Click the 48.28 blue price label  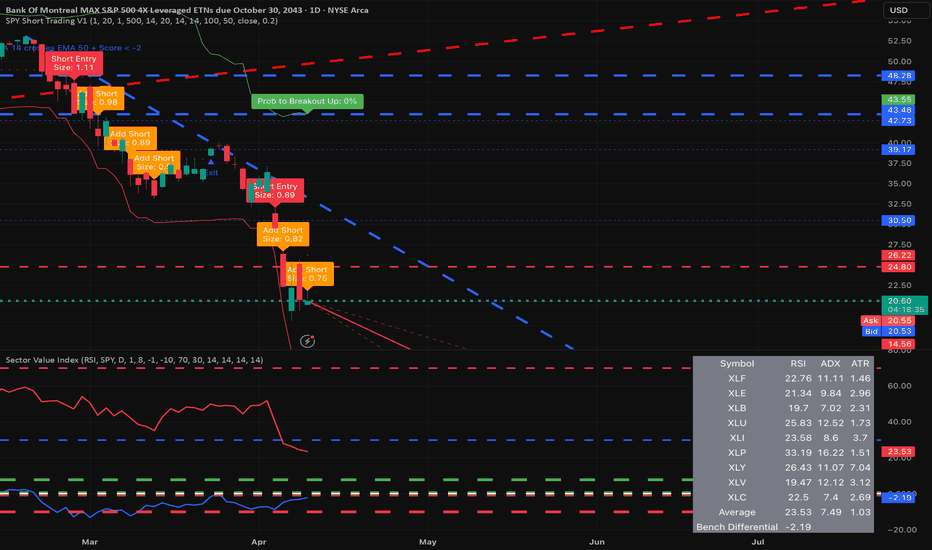pos(899,76)
